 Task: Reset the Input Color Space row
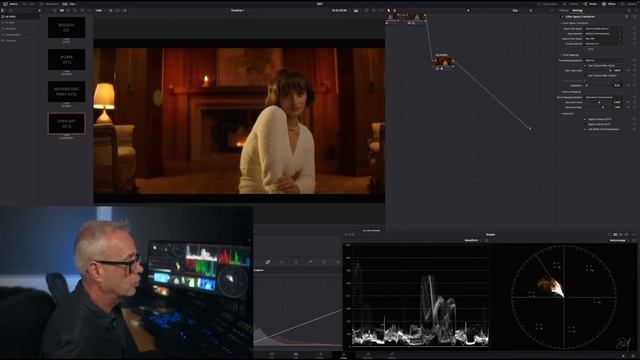634,29
